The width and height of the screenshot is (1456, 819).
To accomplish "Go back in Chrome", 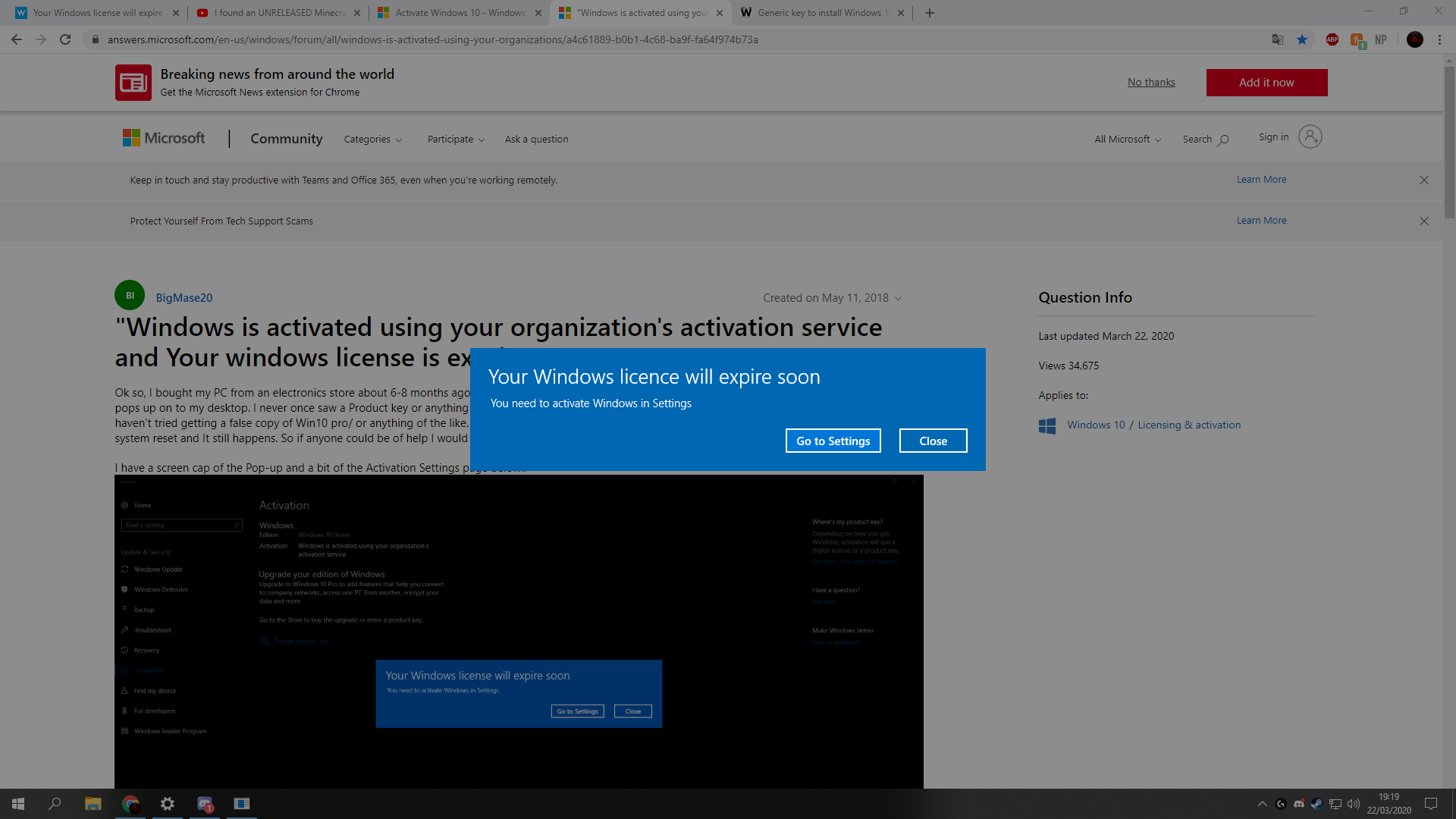I will pos(17,39).
